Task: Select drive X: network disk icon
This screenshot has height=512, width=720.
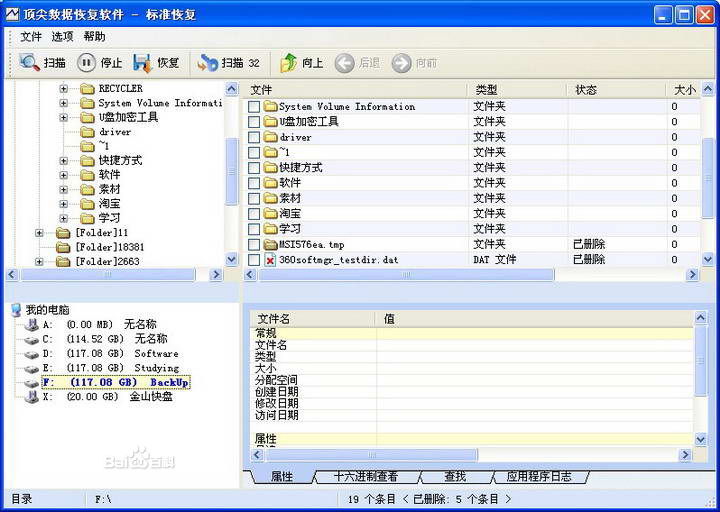Action: 32,397
